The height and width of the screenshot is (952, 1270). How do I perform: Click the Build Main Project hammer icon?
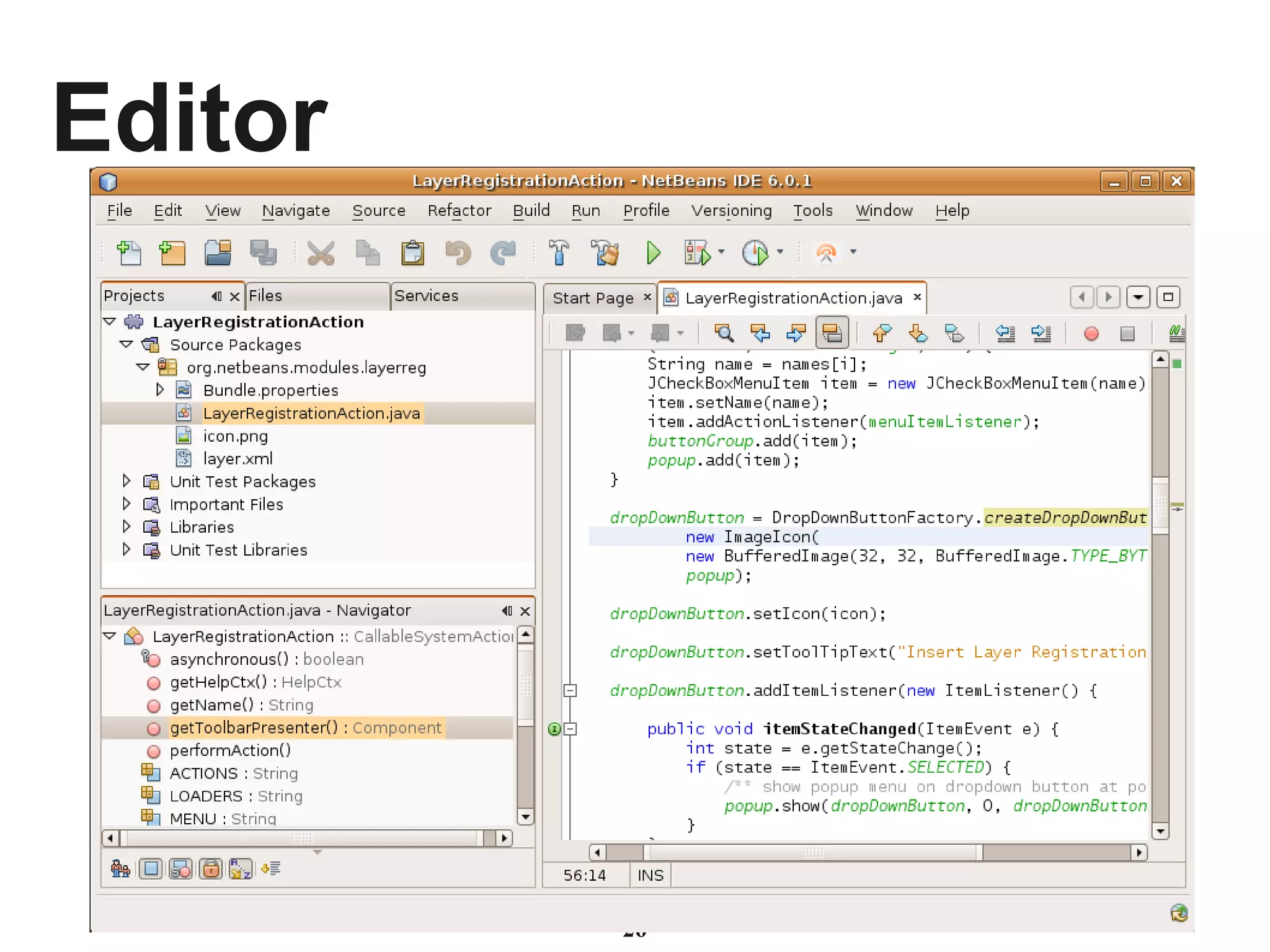[x=559, y=252]
